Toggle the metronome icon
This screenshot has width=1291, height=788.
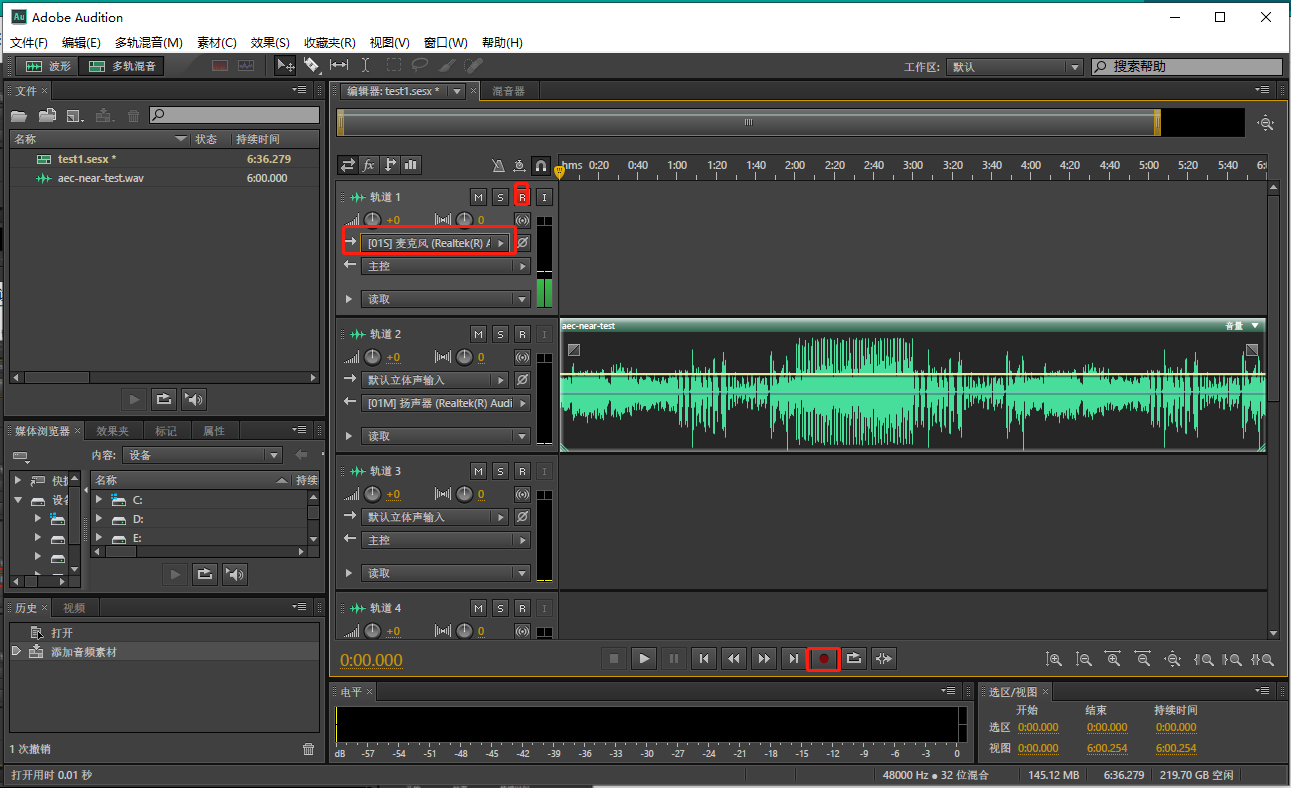tap(499, 165)
